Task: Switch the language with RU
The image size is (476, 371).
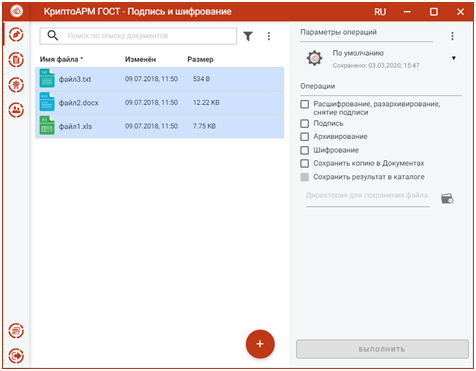Action: (380, 12)
